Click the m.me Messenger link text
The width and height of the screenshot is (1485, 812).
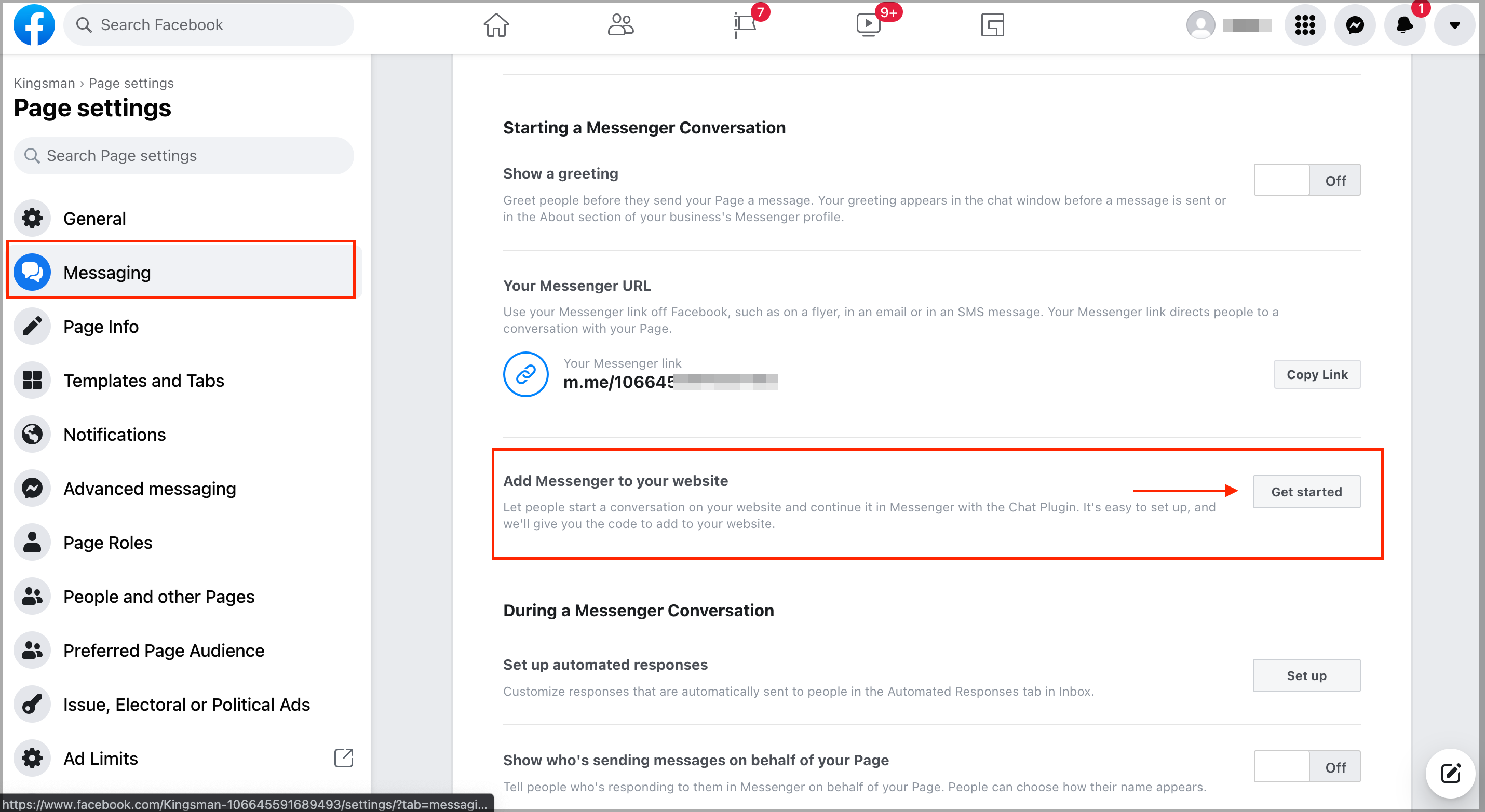point(670,382)
